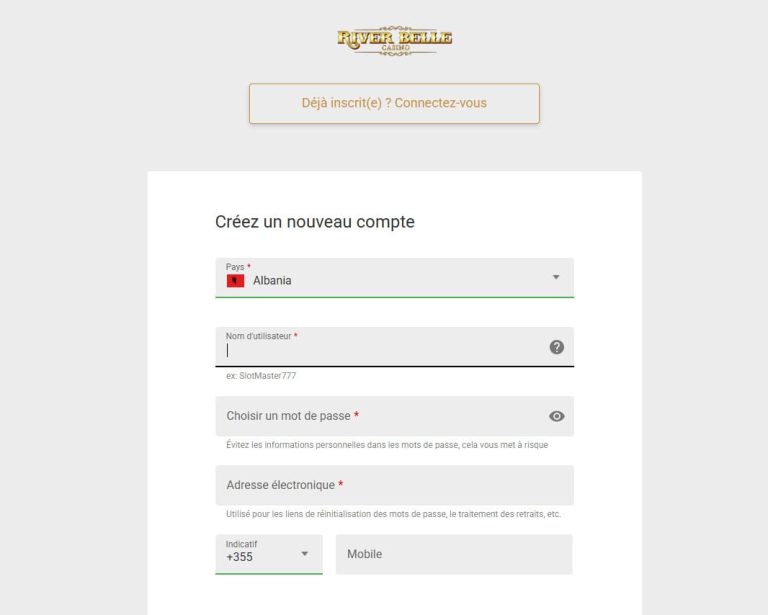
Task: Click the 'Déjà inscrit(e) ? Connectez-vous' button
Action: coord(394,103)
